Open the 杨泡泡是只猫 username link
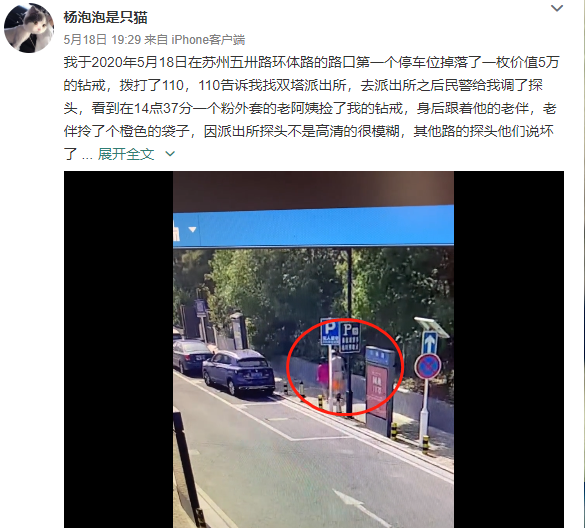585x528 pixels. tap(105, 18)
